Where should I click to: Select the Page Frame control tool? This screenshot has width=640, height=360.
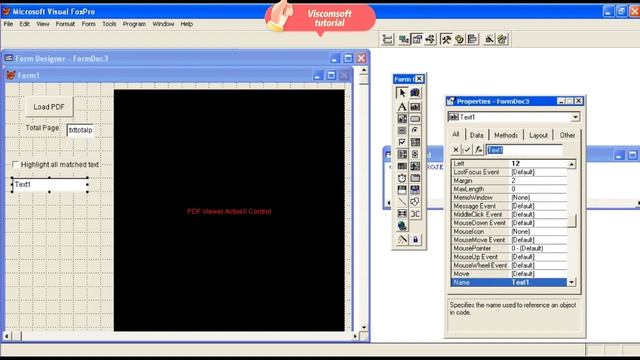coord(415,178)
